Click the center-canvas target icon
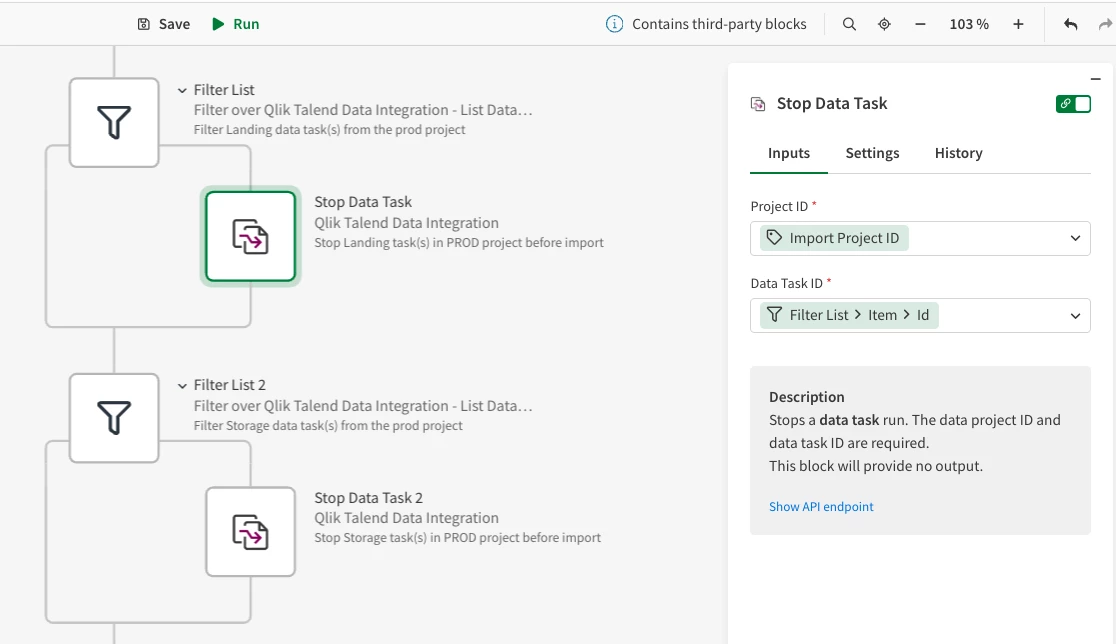Image resolution: width=1116 pixels, height=644 pixels. coord(884,24)
